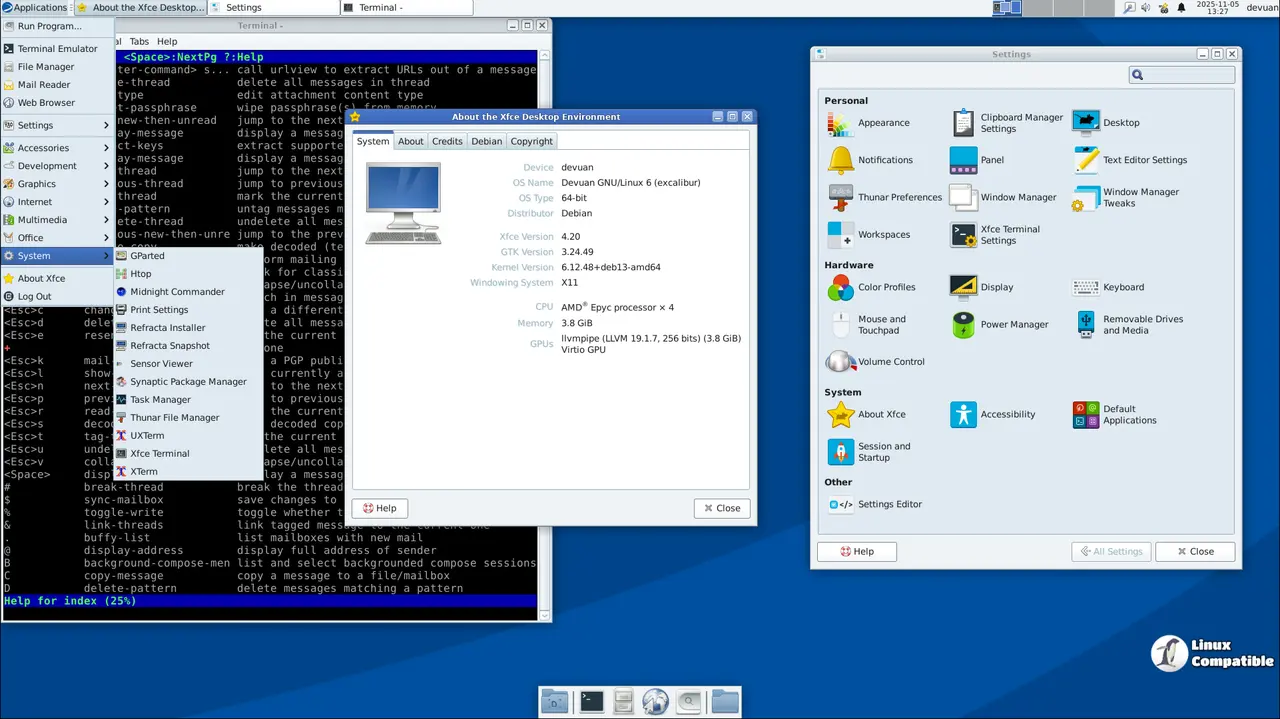Open Accessibility settings icon
The width and height of the screenshot is (1280, 719).
963,415
